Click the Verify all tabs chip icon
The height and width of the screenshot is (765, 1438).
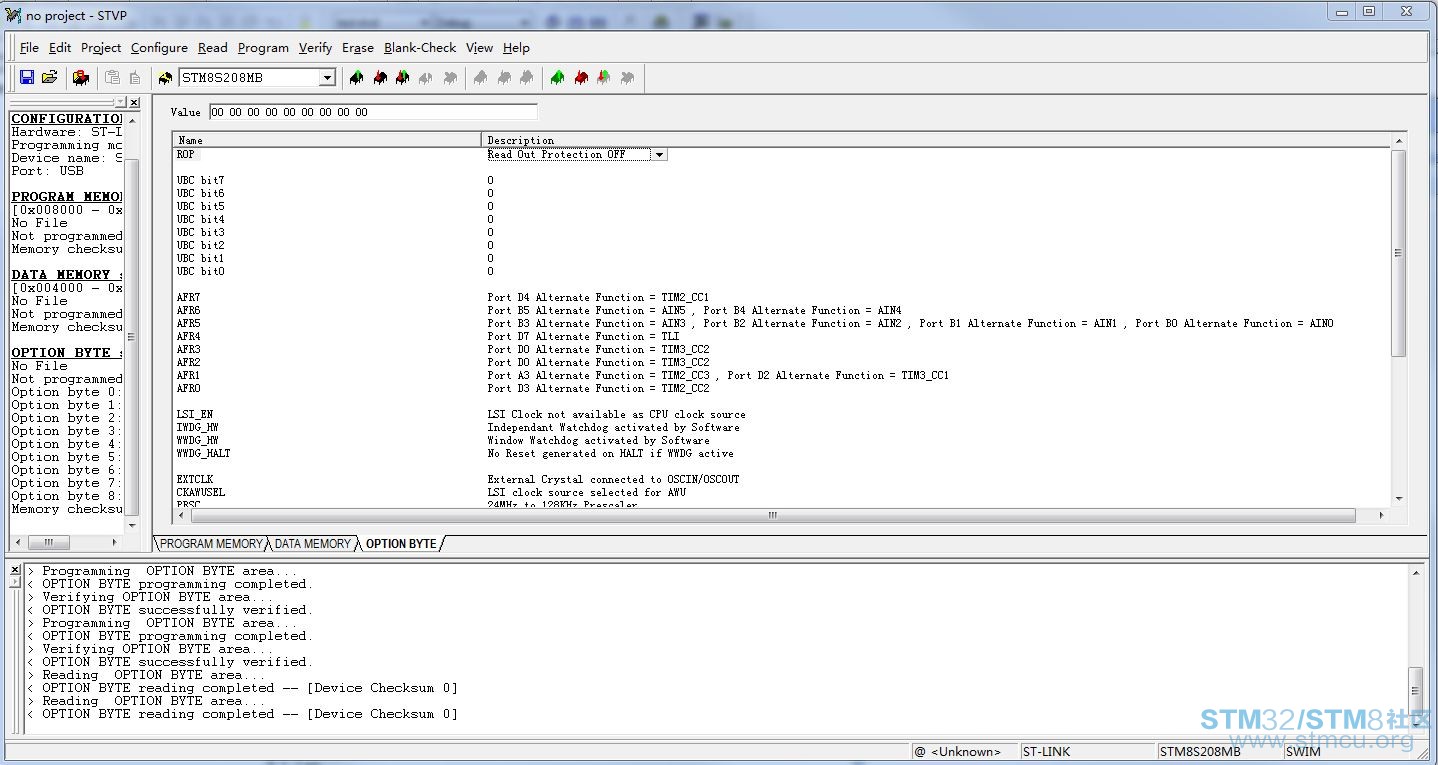(603, 78)
